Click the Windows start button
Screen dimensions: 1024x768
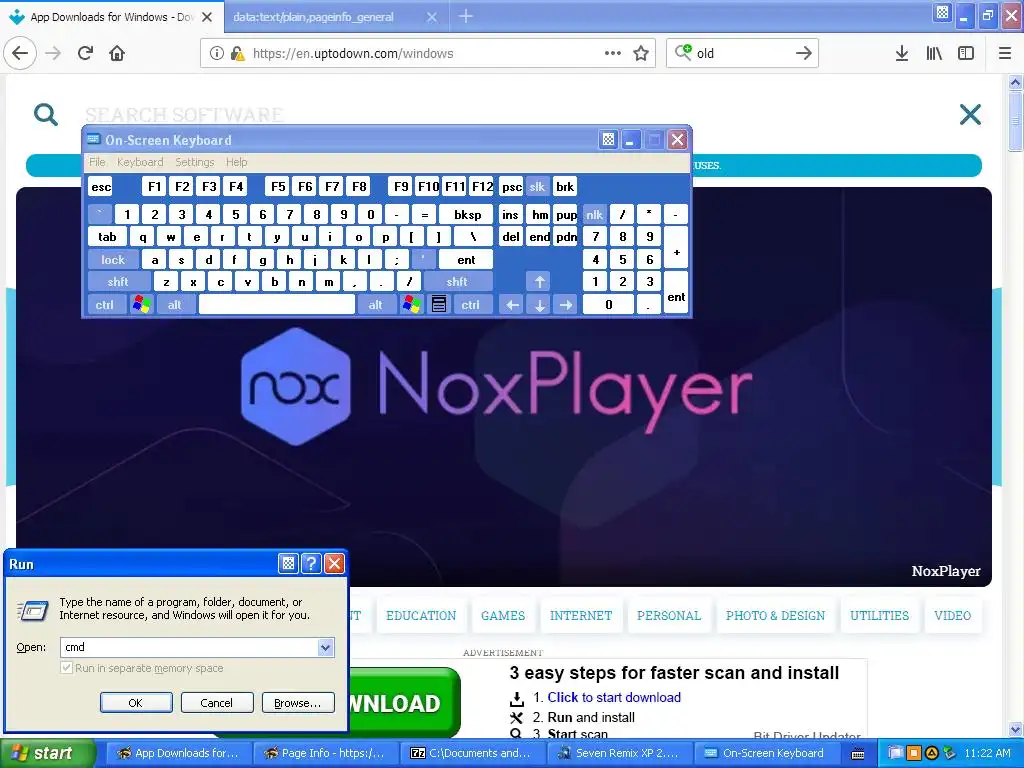[47, 753]
